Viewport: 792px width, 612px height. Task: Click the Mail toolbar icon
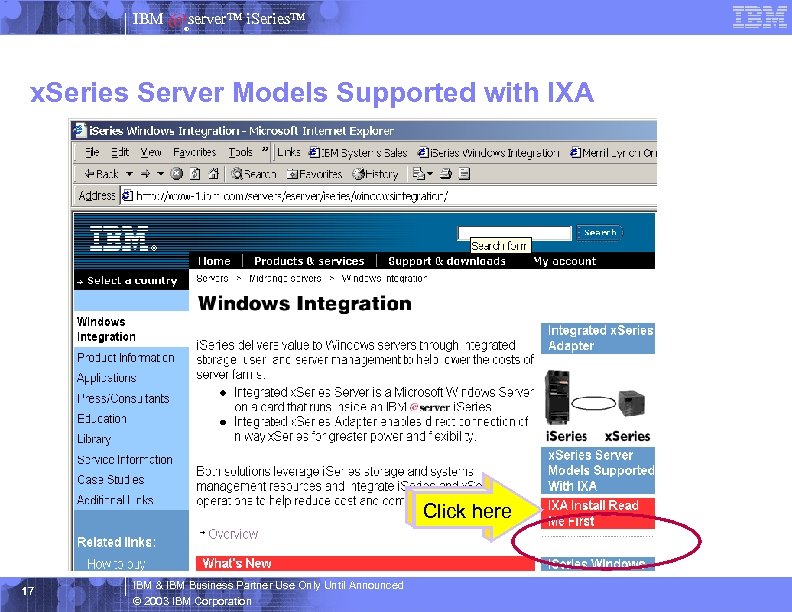coord(419,174)
